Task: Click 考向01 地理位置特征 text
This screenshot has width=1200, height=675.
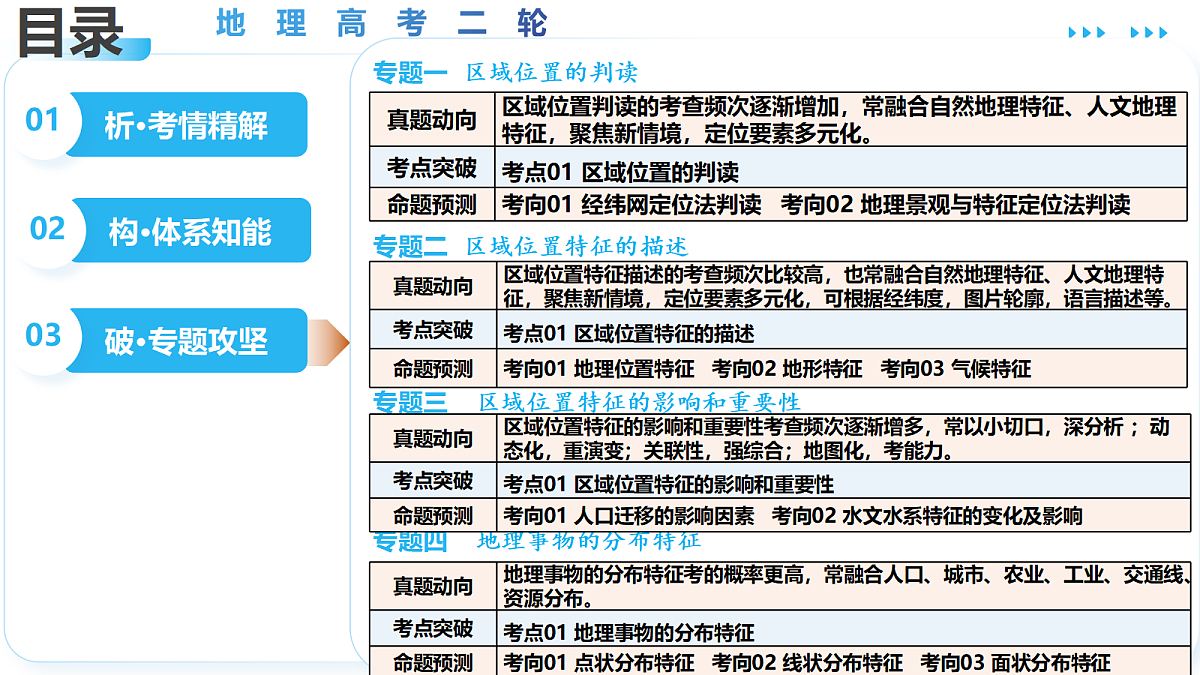Action: 598,368
